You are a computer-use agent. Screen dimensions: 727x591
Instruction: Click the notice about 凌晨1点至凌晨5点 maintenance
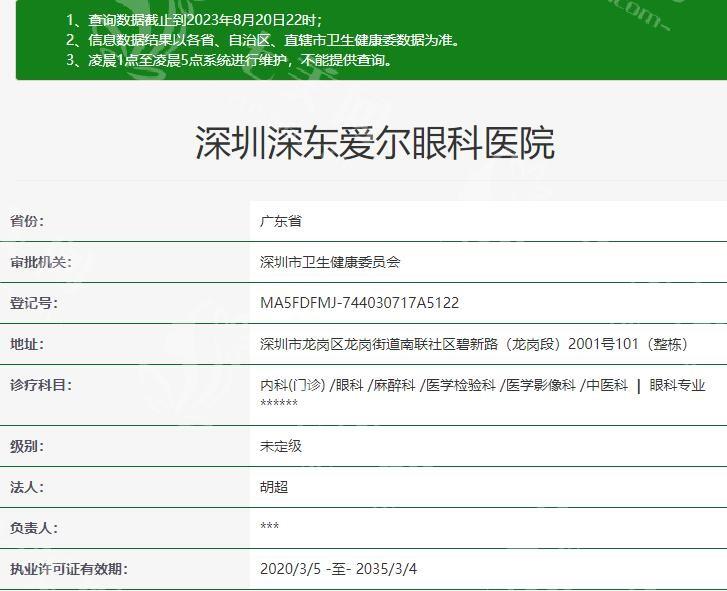(x=229, y=60)
